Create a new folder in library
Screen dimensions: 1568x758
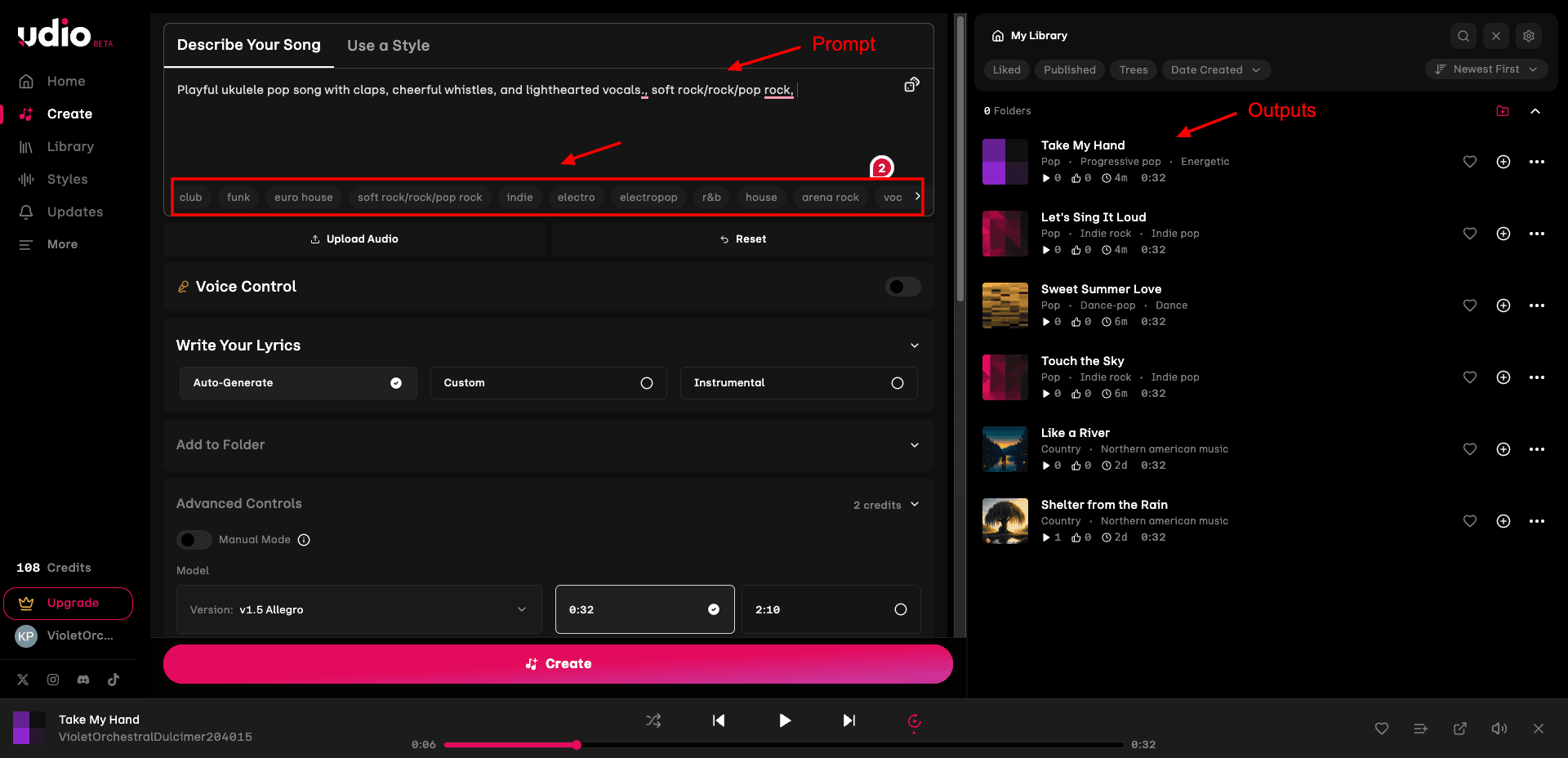point(1503,111)
